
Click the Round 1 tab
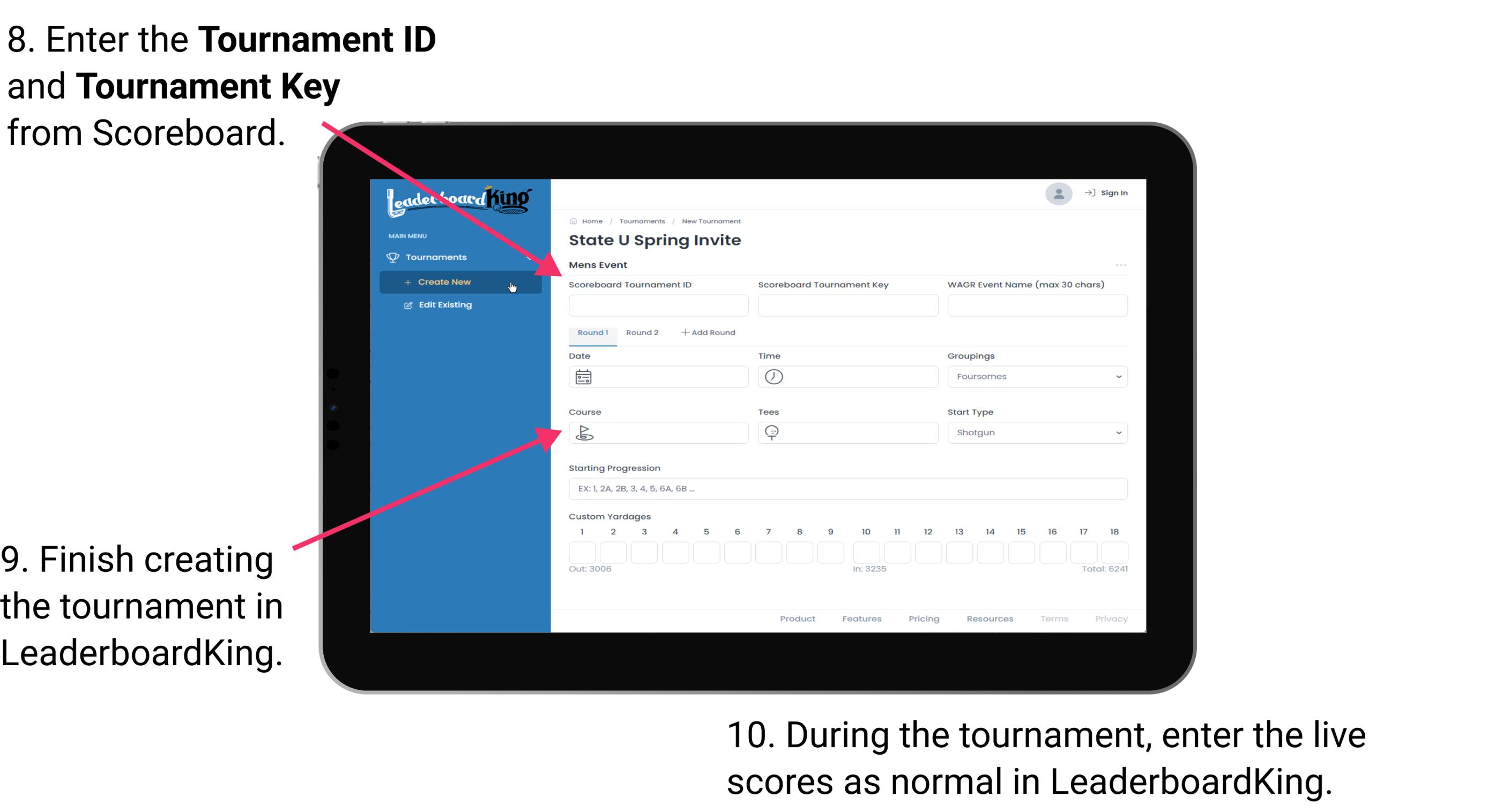592,332
